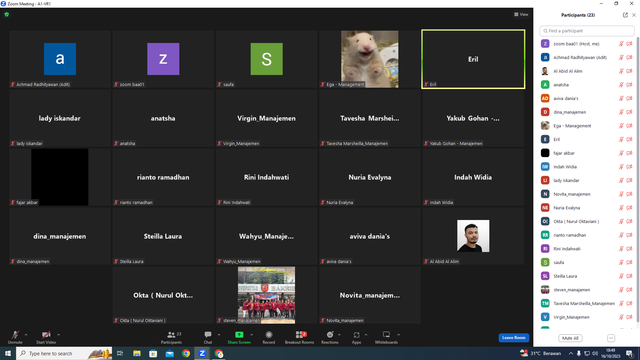Click the Find a participant search field
Image resolution: width=640 pixels, height=360 pixels.
[x=587, y=31]
